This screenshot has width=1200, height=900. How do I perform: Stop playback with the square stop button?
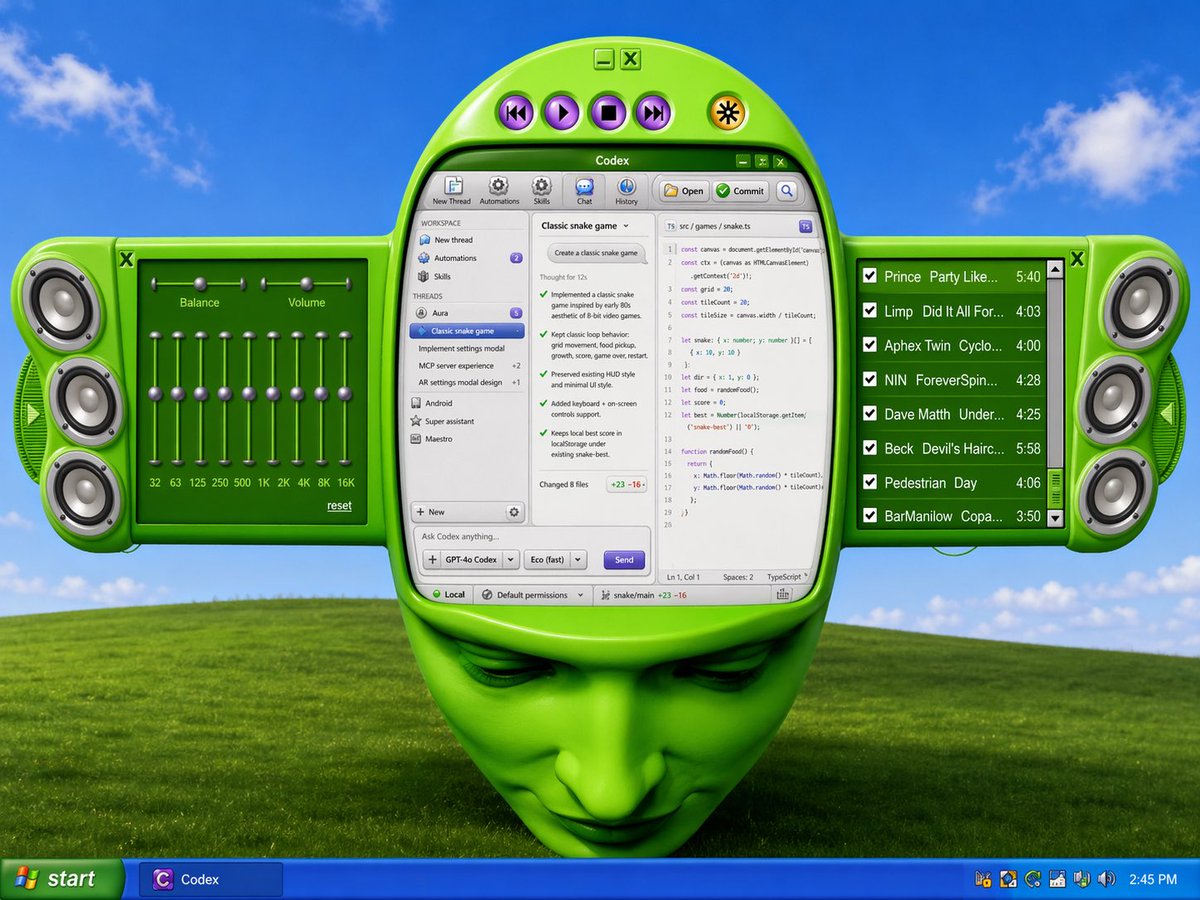point(607,113)
